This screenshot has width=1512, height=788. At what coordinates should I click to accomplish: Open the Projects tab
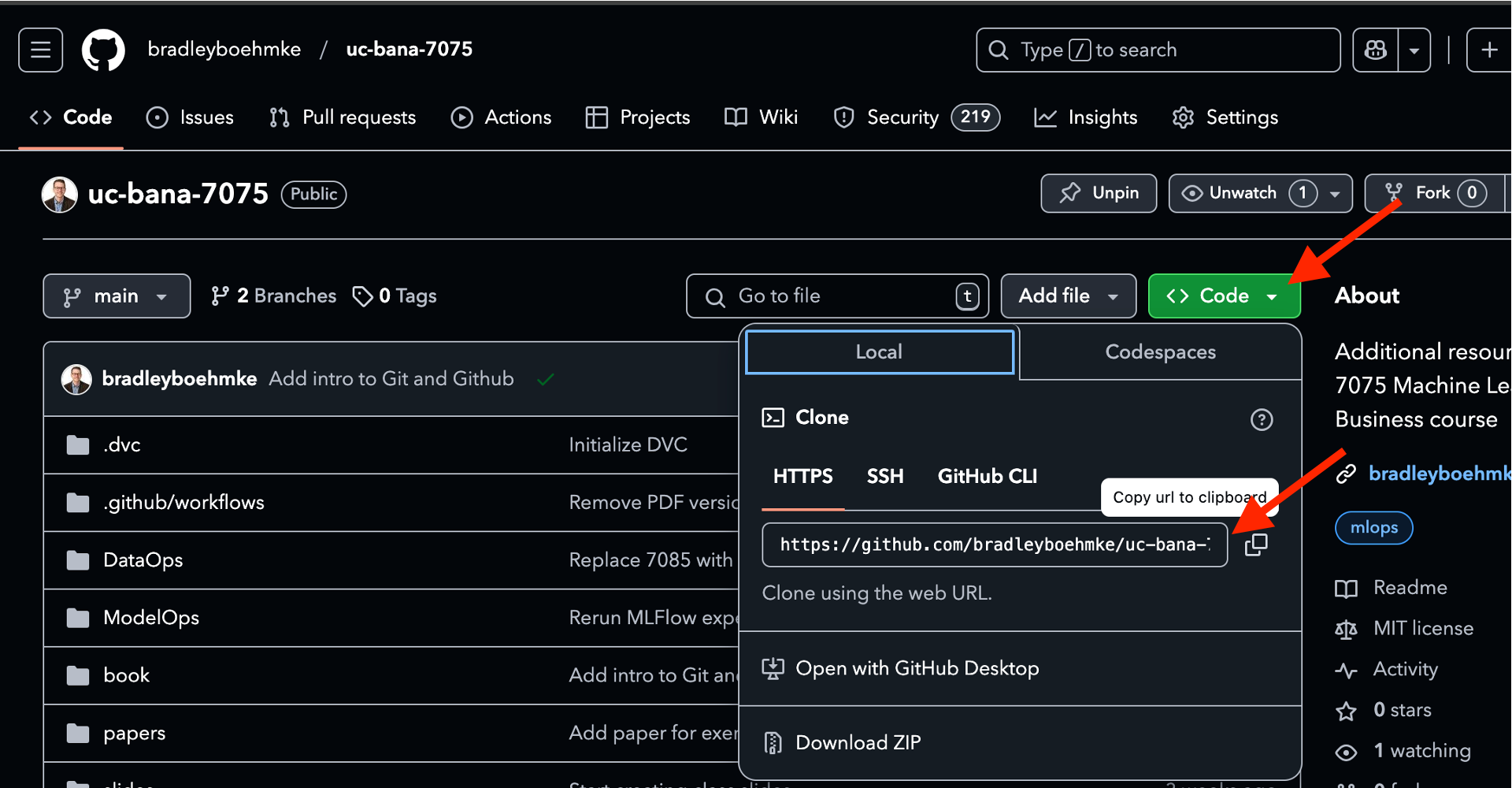tap(638, 117)
